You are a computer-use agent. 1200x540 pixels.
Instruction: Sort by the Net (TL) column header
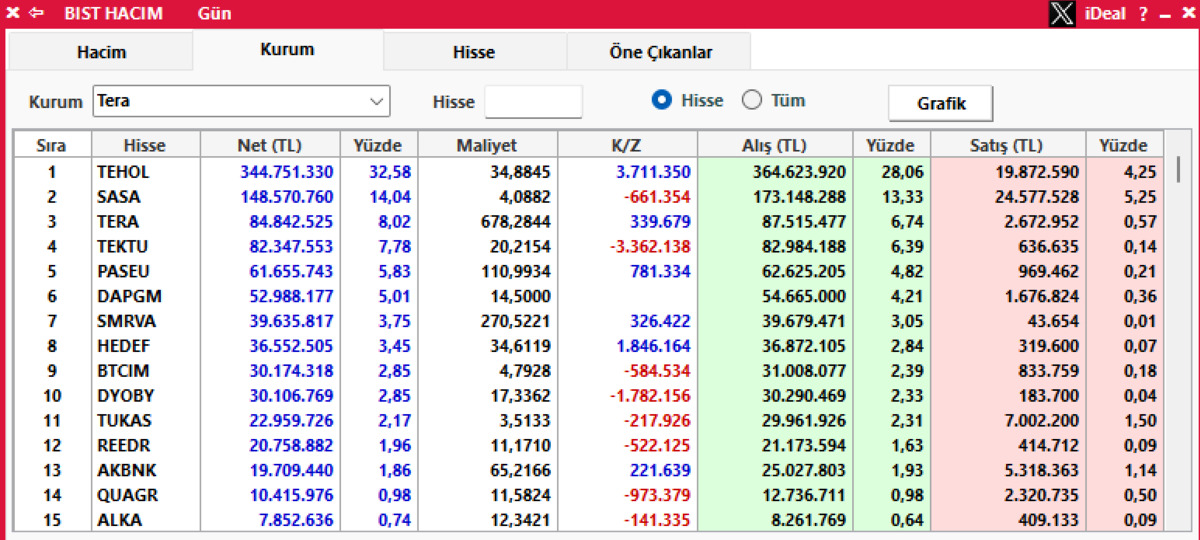point(270,145)
